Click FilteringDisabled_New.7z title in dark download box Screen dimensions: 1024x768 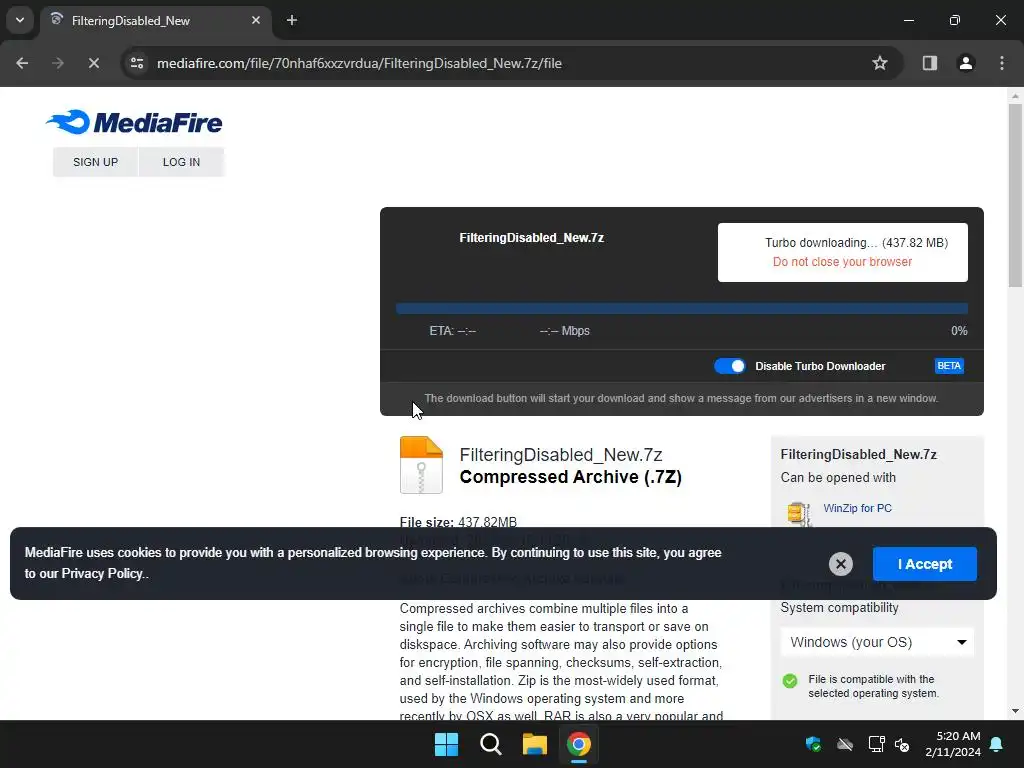pos(532,238)
